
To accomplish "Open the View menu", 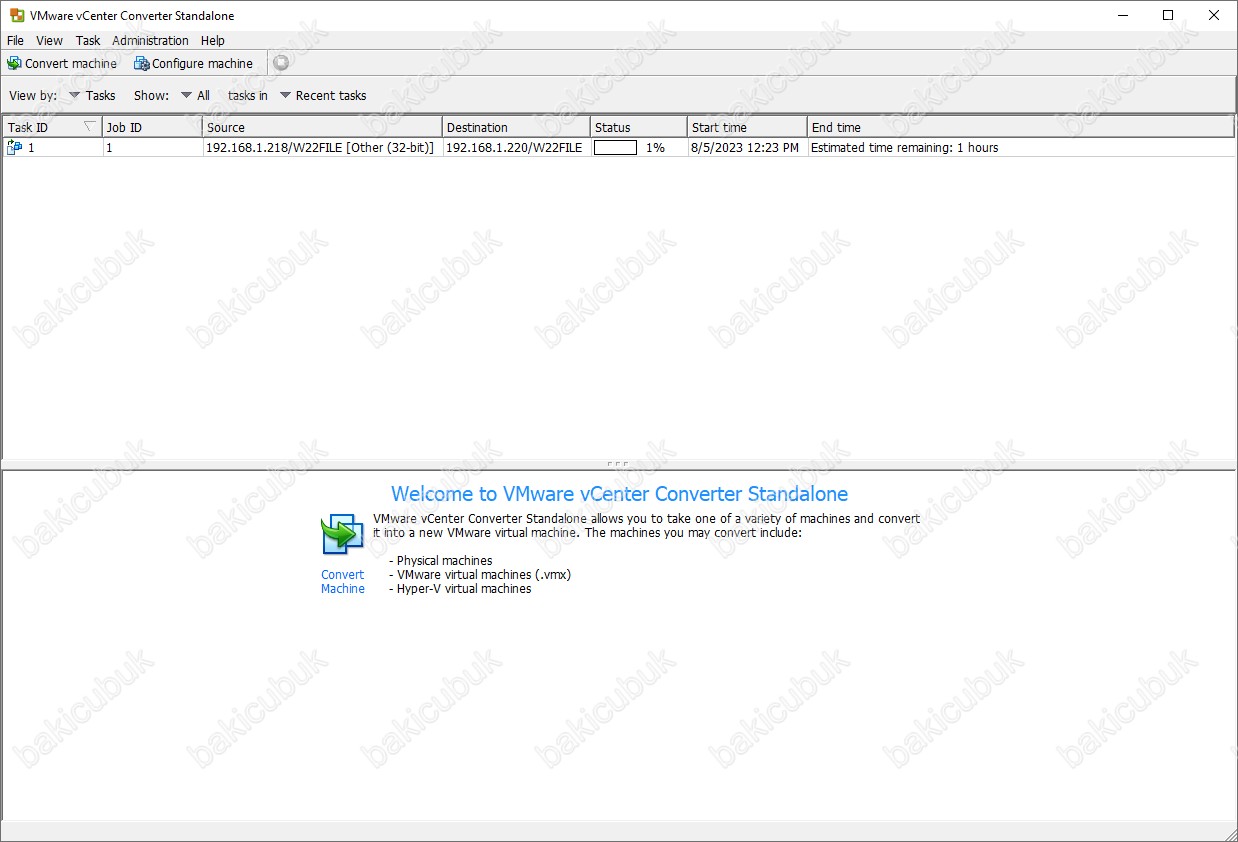I will pyautogui.click(x=49, y=41).
